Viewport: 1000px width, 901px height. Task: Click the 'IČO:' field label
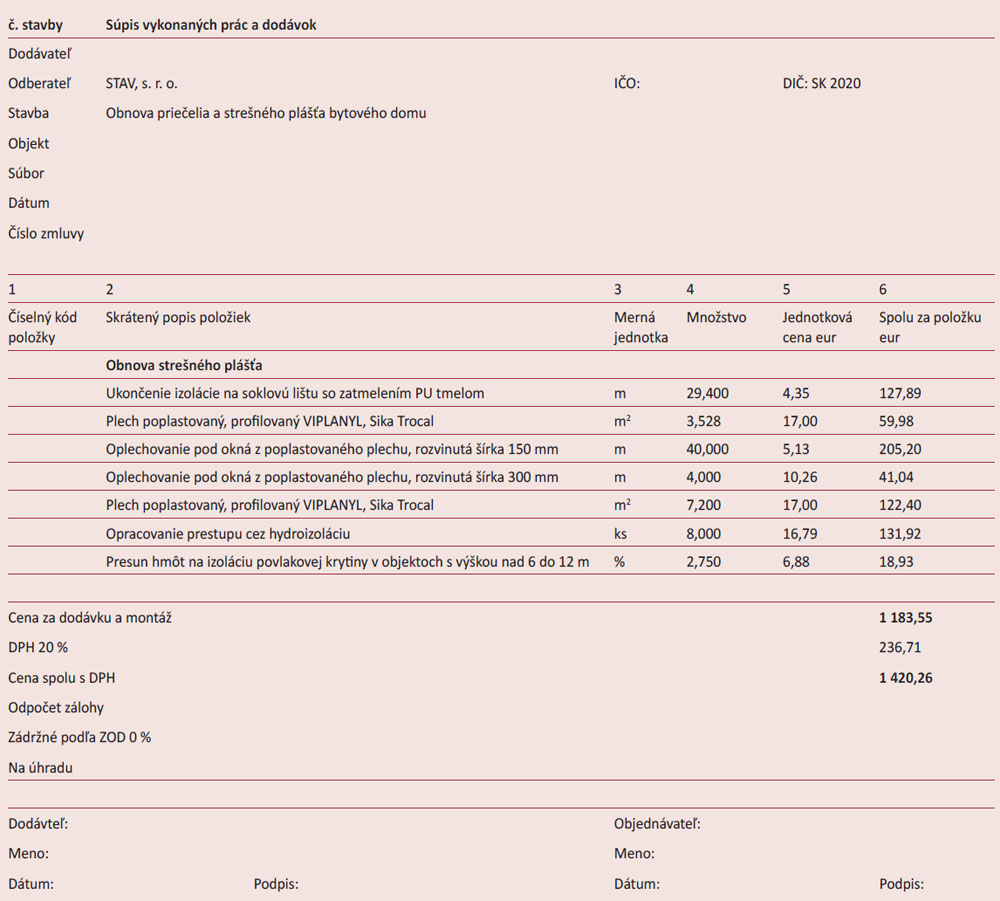coord(627,84)
